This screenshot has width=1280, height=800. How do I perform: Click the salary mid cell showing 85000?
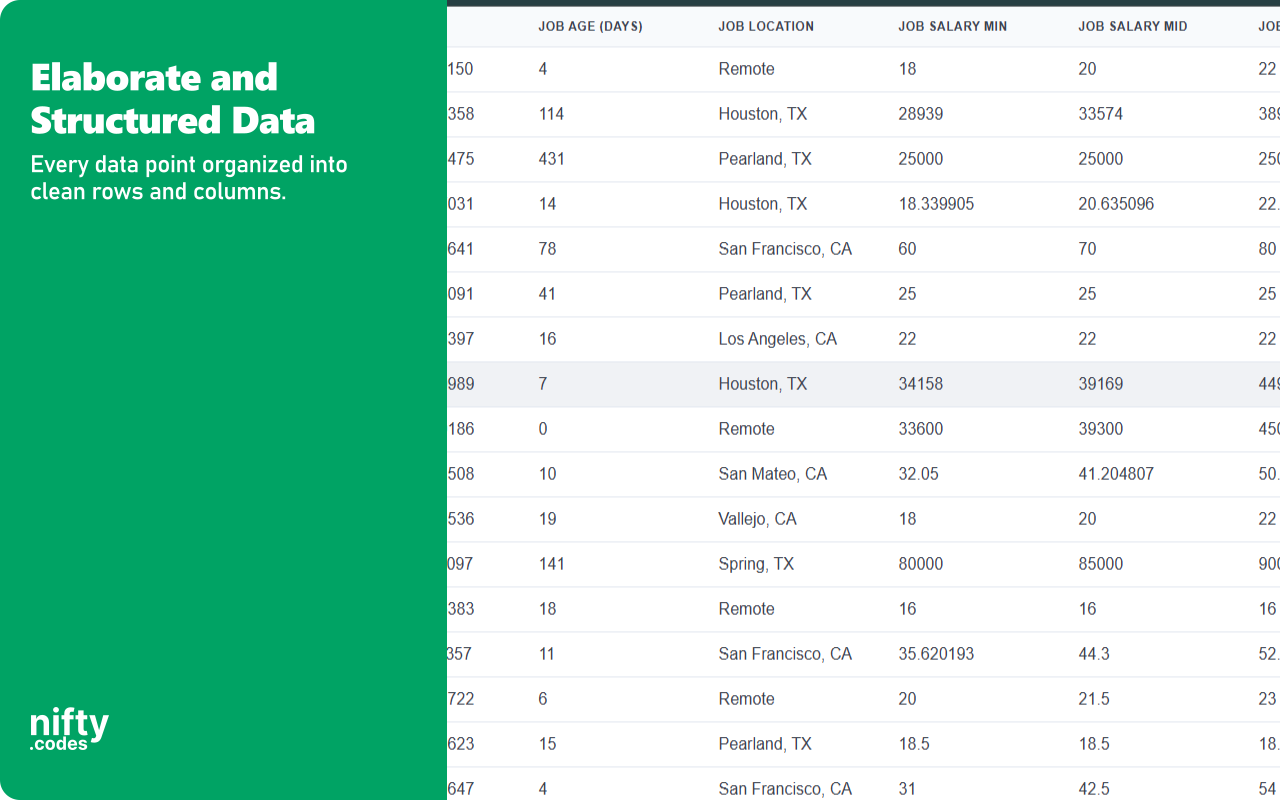[1100, 564]
